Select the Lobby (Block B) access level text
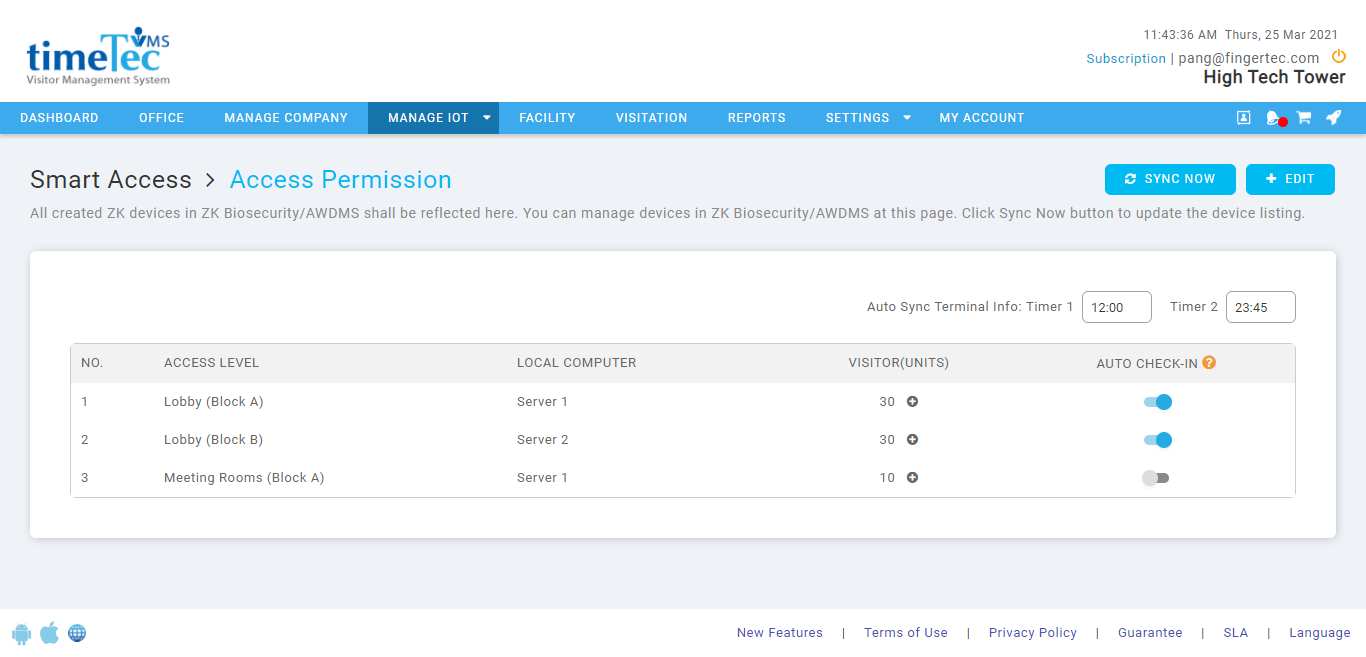The width and height of the screenshot is (1366, 657). [x=213, y=440]
